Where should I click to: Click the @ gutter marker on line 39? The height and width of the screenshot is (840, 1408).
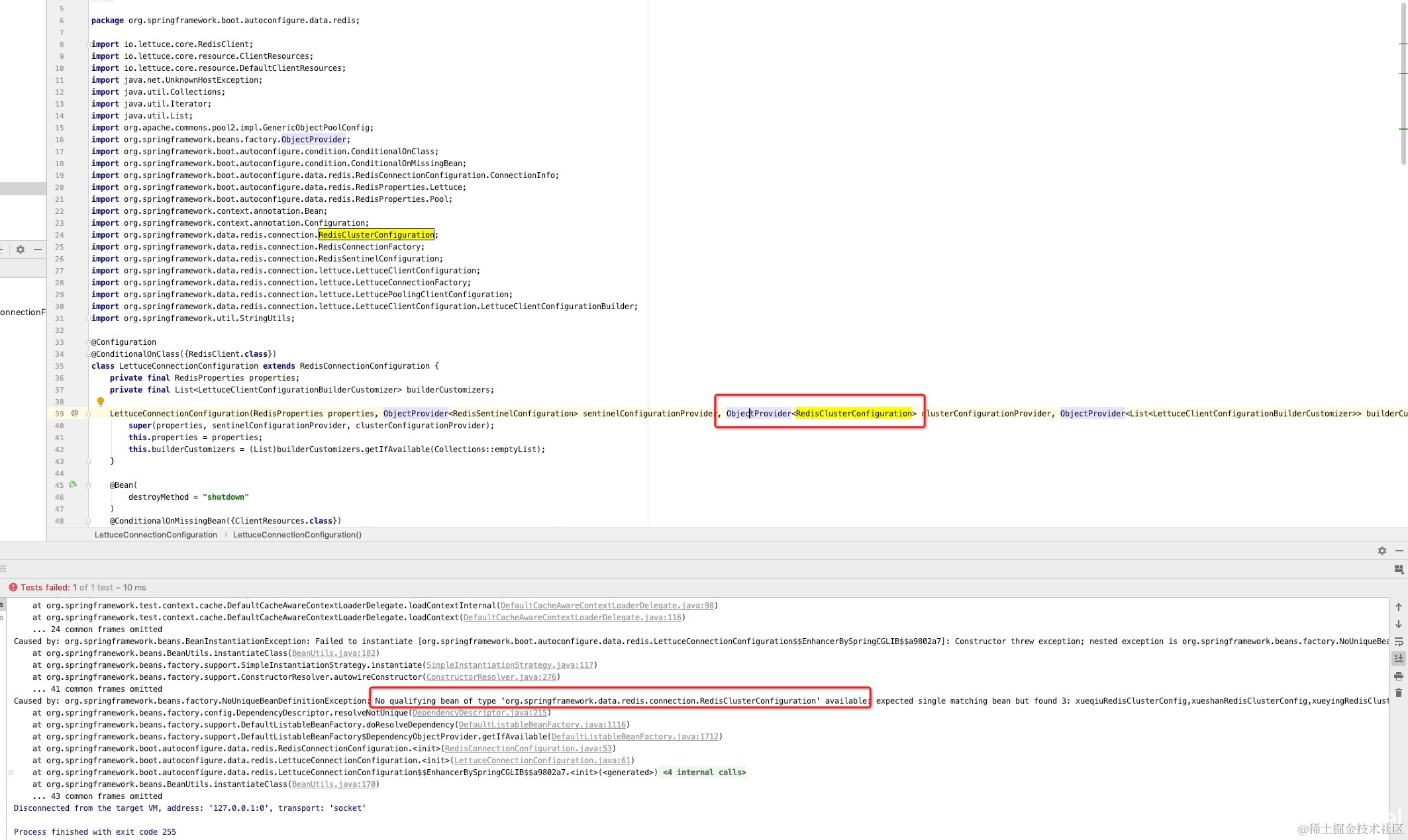point(75,413)
